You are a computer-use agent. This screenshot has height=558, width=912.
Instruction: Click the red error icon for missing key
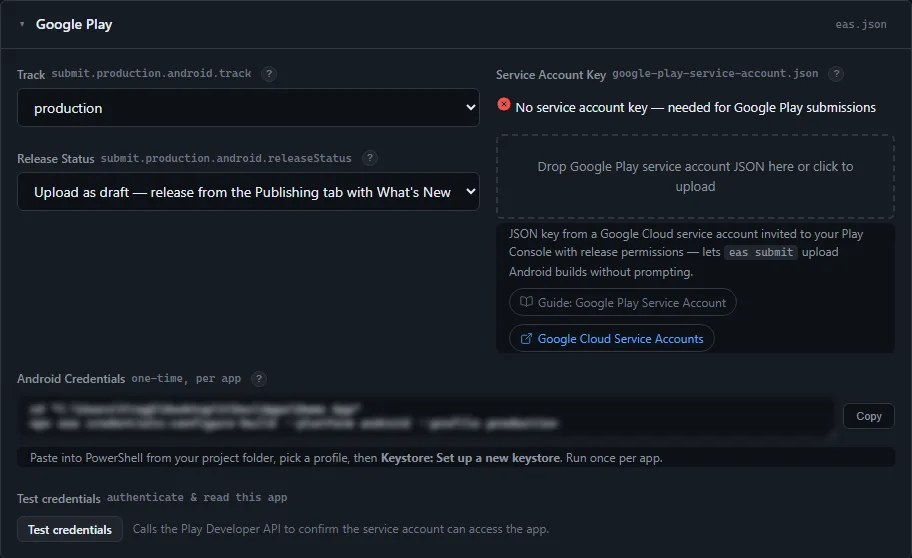[504, 105]
